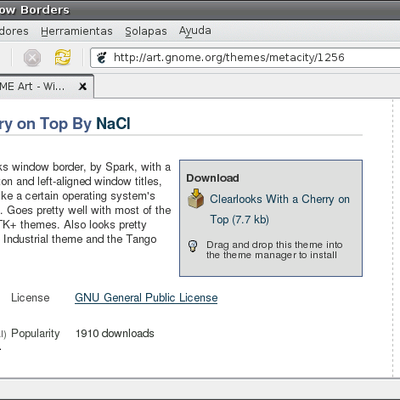This screenshot has width=400, height=400.
Task: Click the 'ow Borders' window title bar
Action: (200, 10)
